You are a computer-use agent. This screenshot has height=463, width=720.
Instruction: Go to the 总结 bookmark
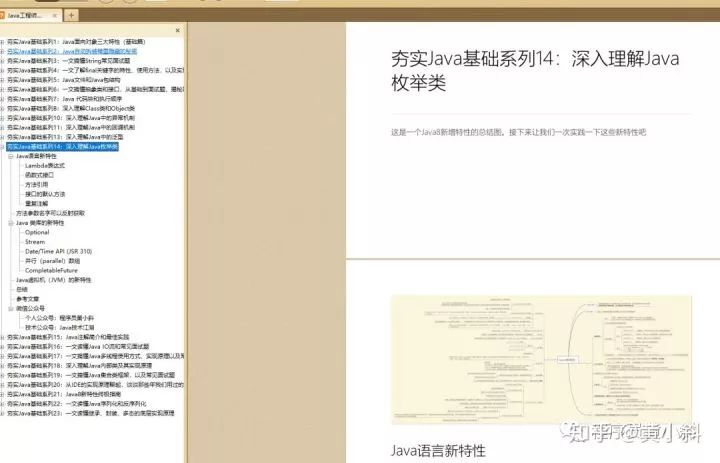click(22, 289)
